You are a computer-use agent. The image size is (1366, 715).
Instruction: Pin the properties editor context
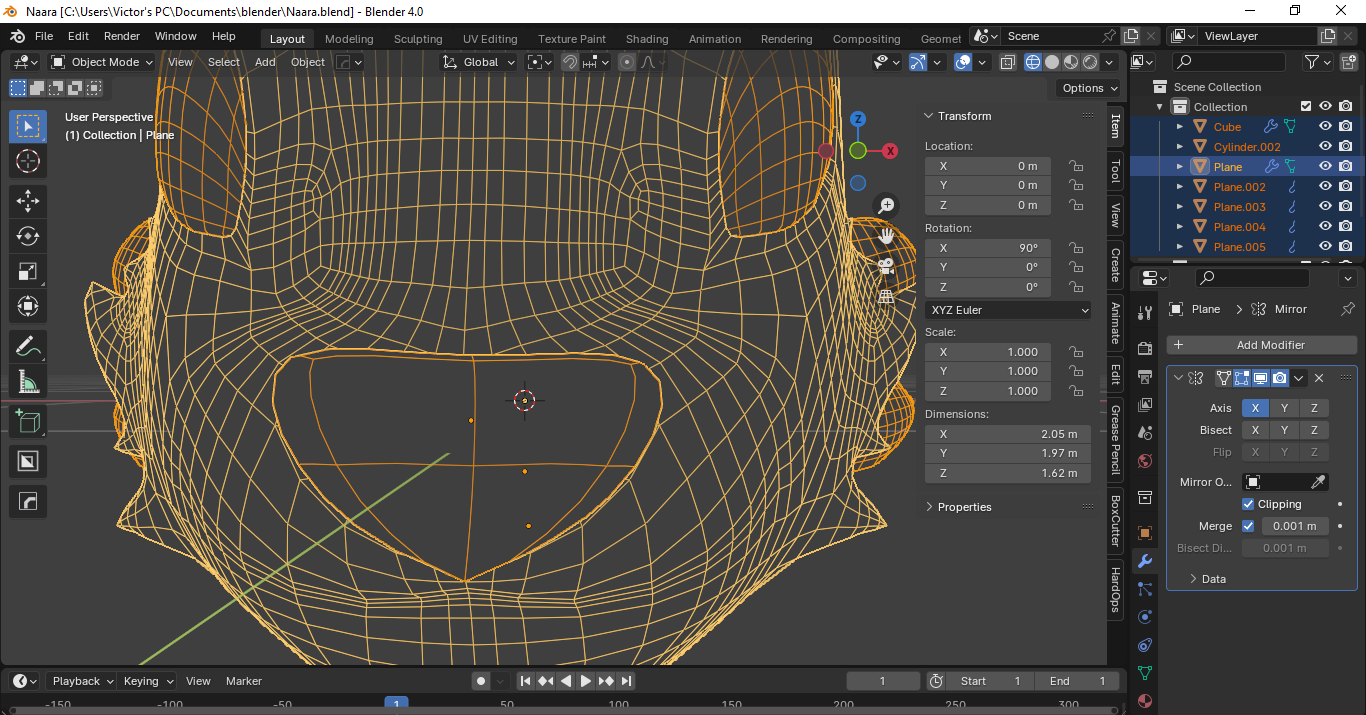1347,309
